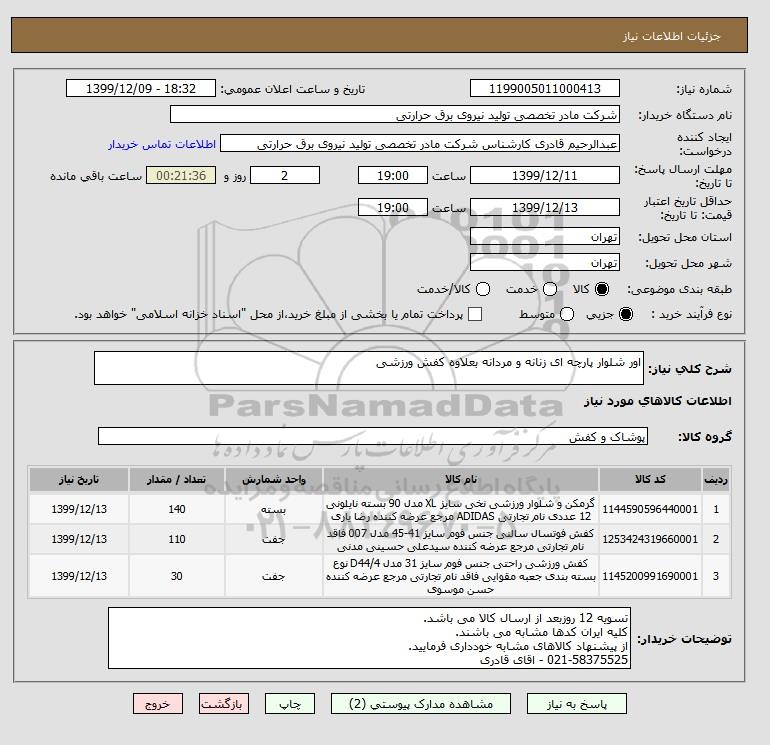Select the کالا radio button

click(x=602, y=289)
